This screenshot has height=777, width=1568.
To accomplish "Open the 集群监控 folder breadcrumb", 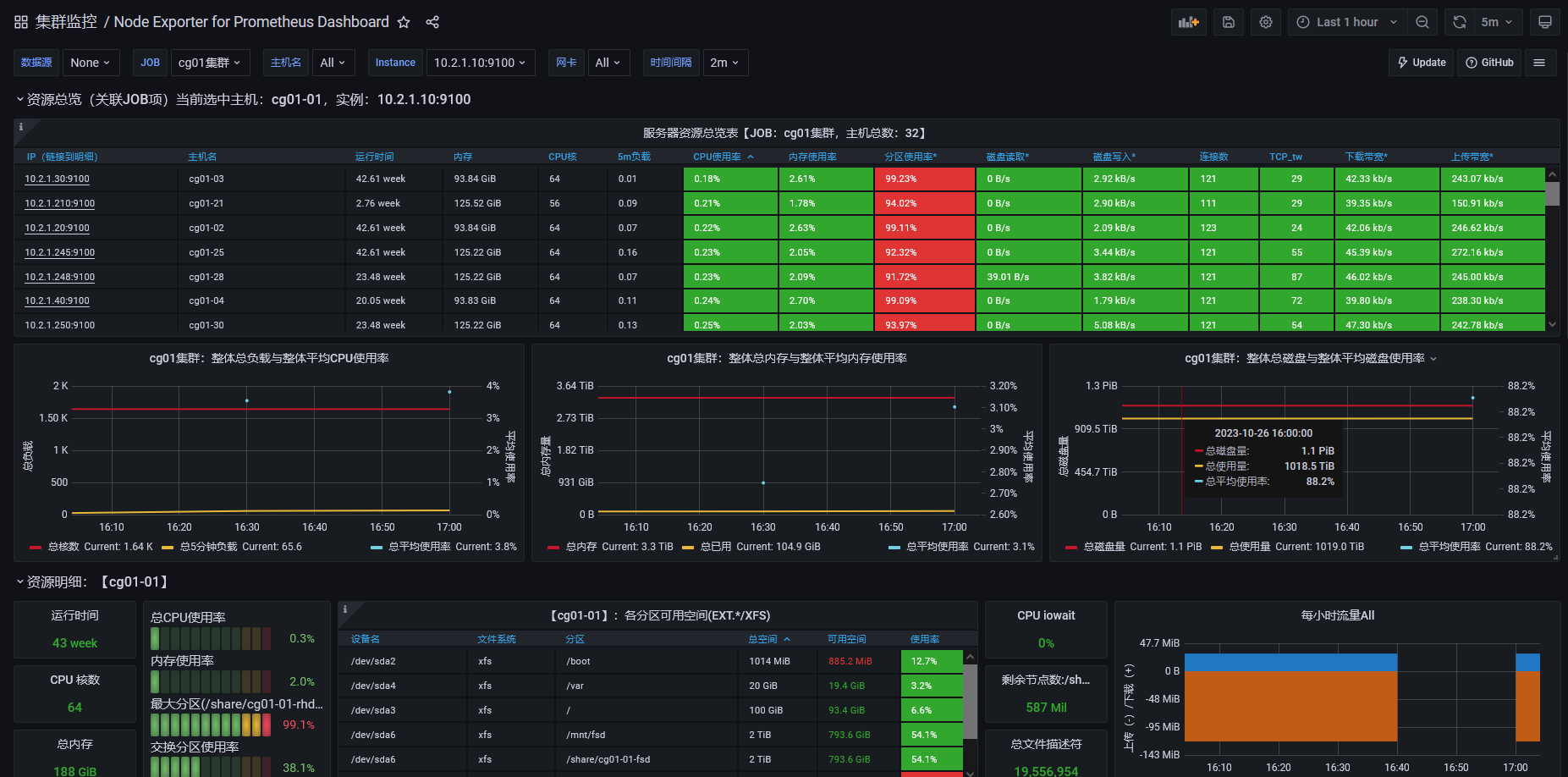I will point(66,22).
